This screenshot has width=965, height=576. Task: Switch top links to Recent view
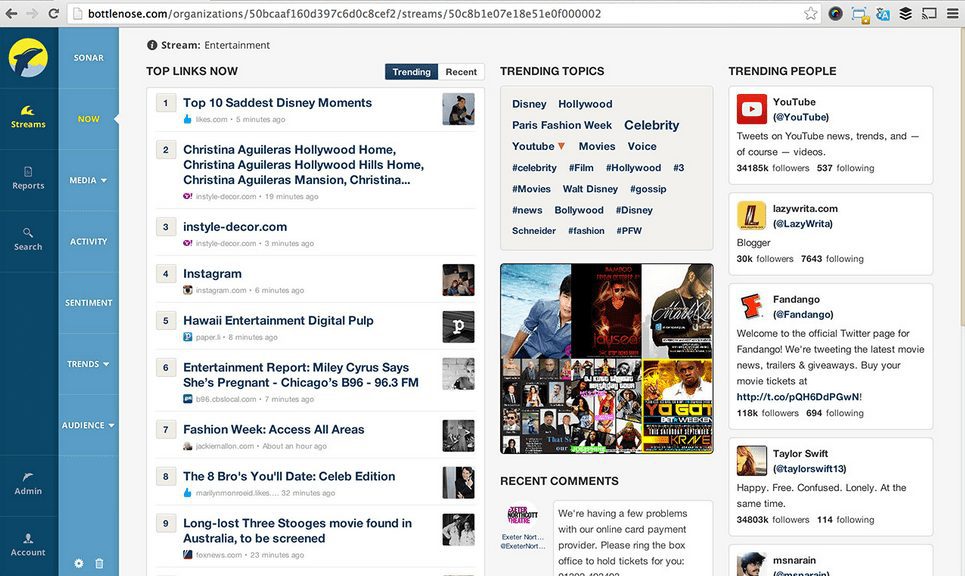(x=461, y=72)
